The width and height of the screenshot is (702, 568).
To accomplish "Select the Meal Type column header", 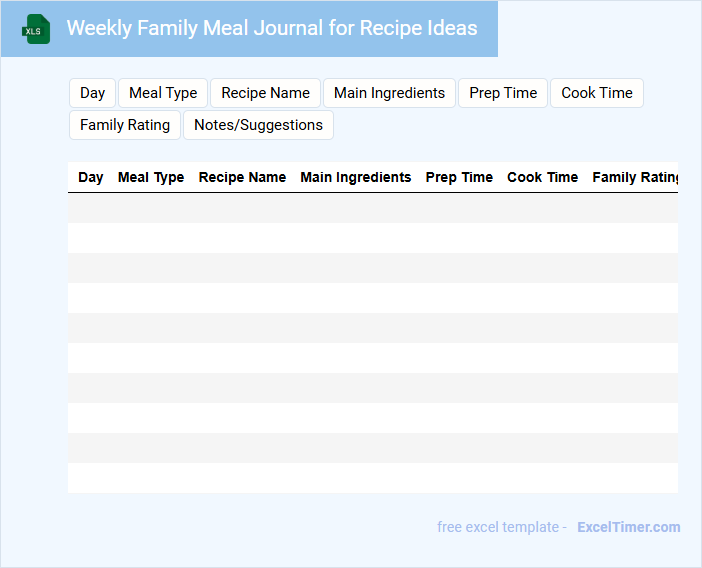I will pos(151,177).
